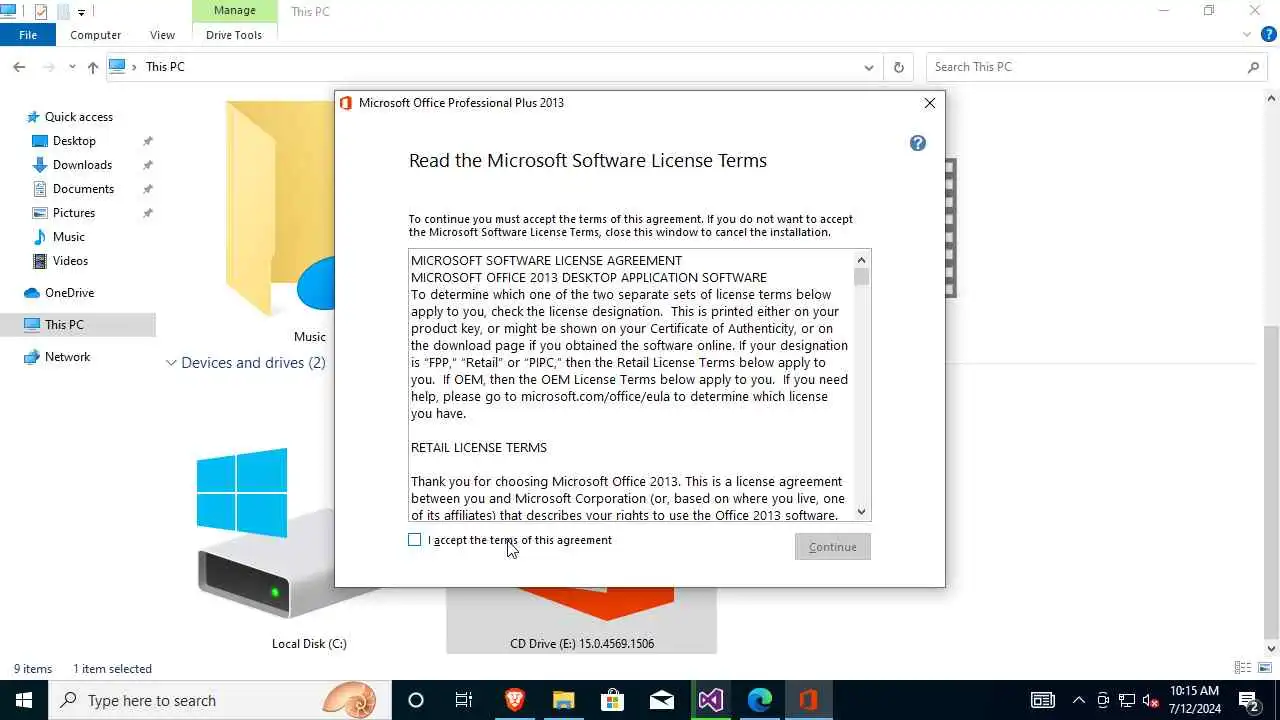Open the Windows Start menu
The image size is (1280, 720).
24,700
